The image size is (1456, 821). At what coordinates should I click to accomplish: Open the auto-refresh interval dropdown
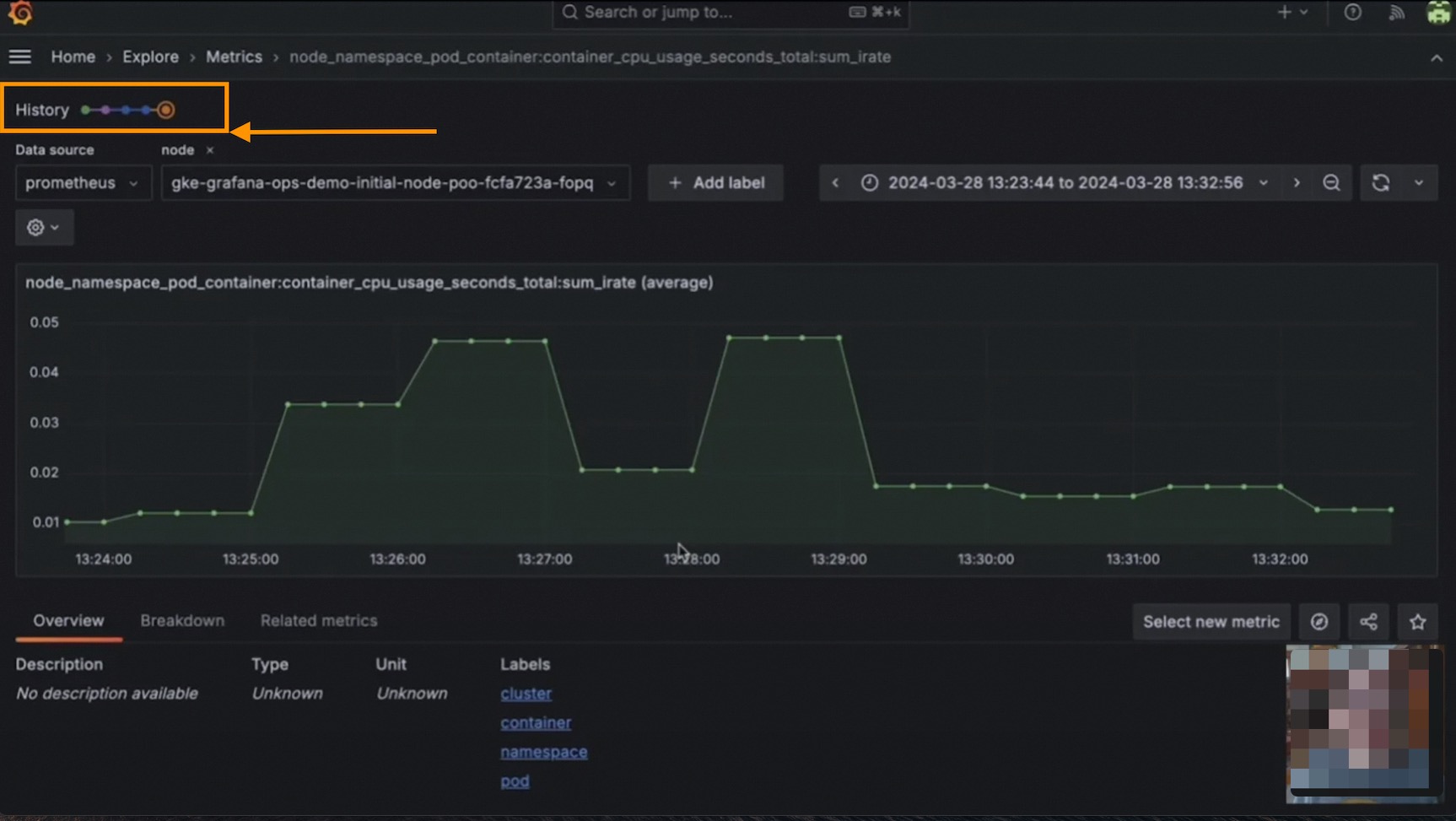point(1419,183)
